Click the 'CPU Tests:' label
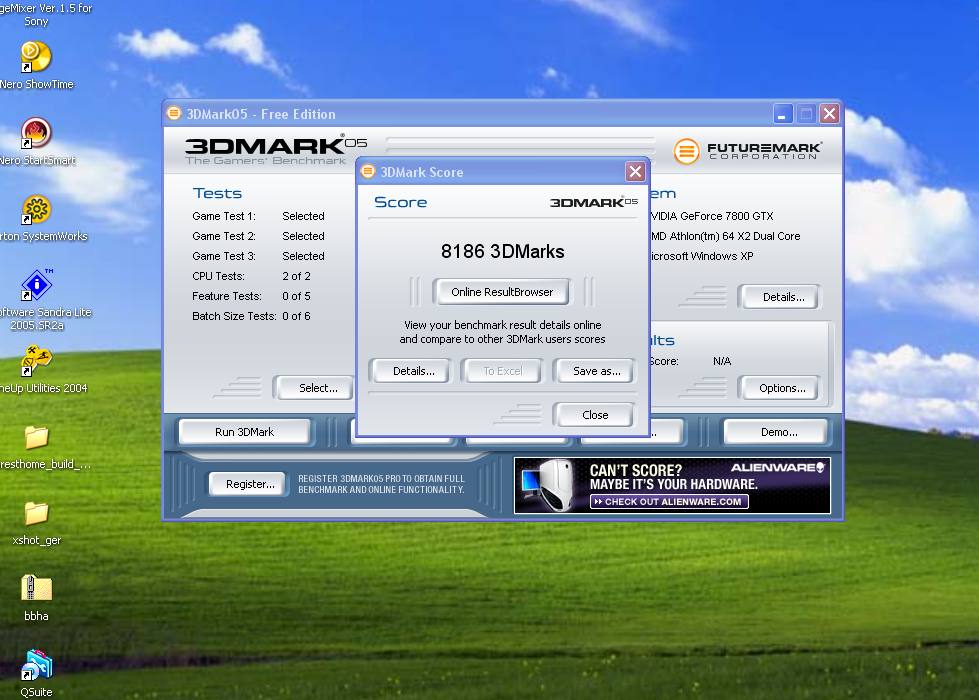The height and width of the screenshot is (700, 979). [x=219, y=276]
